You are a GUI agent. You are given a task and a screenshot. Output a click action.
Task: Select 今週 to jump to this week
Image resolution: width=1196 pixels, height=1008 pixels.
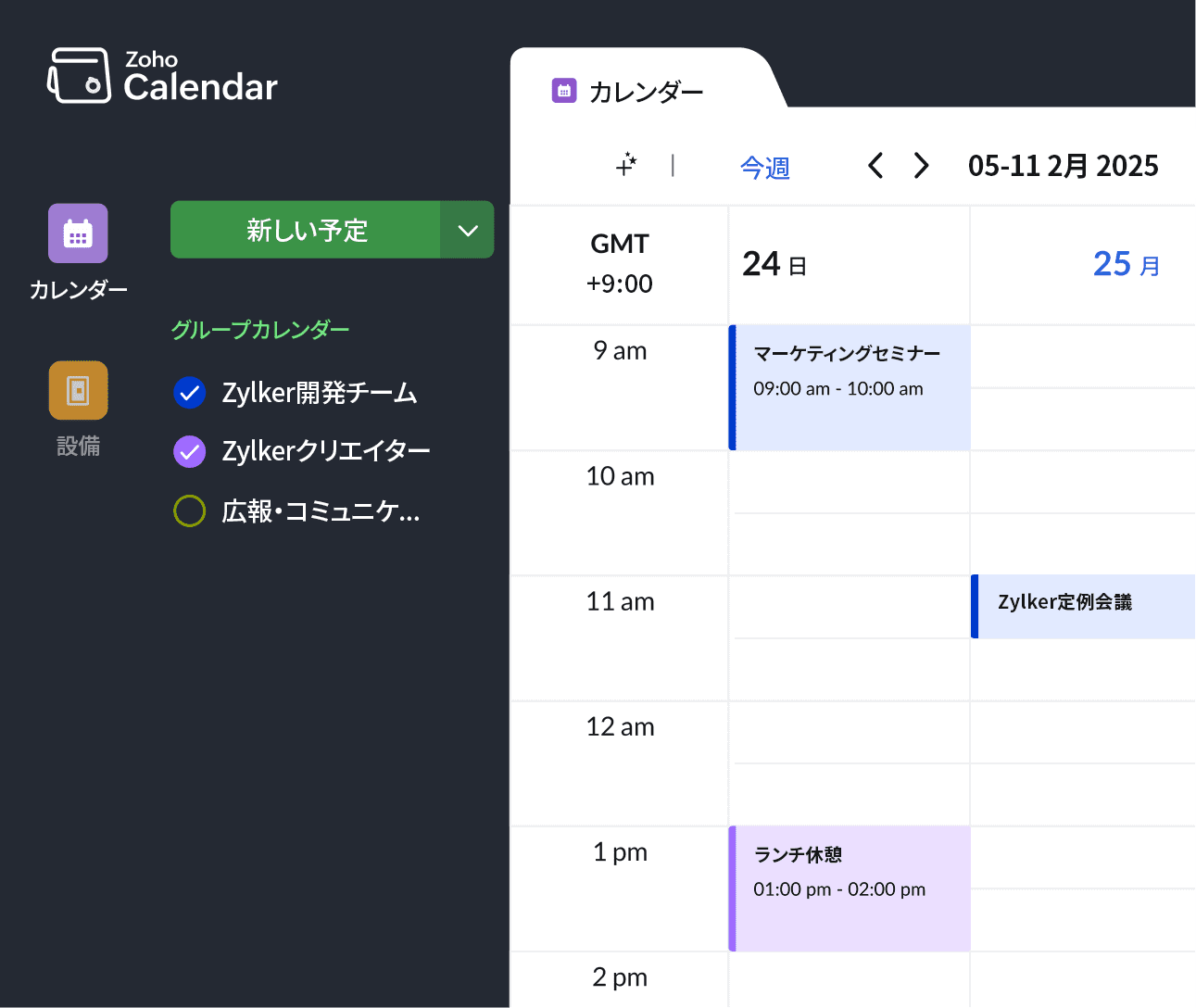click(x=765, y=167)
